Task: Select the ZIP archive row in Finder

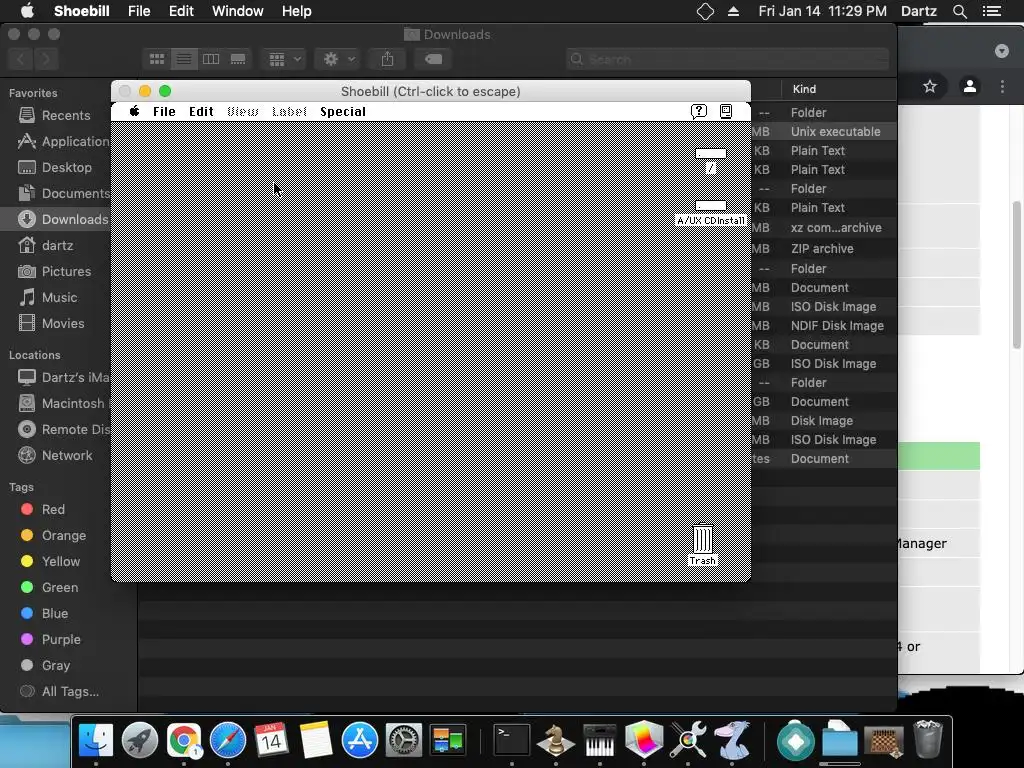Action: click(824, 248)
